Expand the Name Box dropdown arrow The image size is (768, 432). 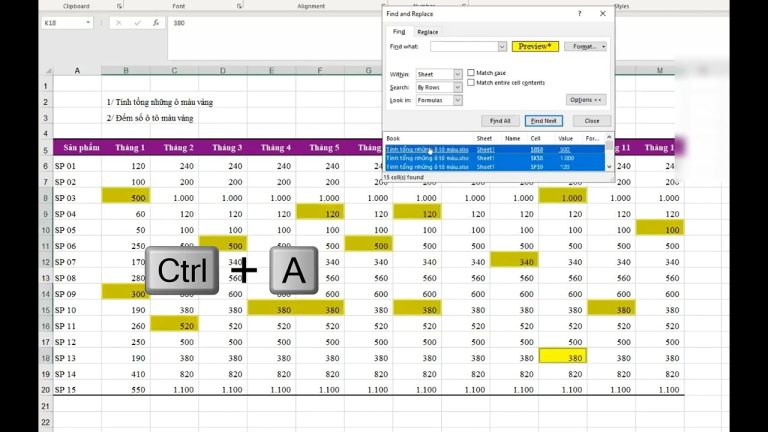(88, 23)
